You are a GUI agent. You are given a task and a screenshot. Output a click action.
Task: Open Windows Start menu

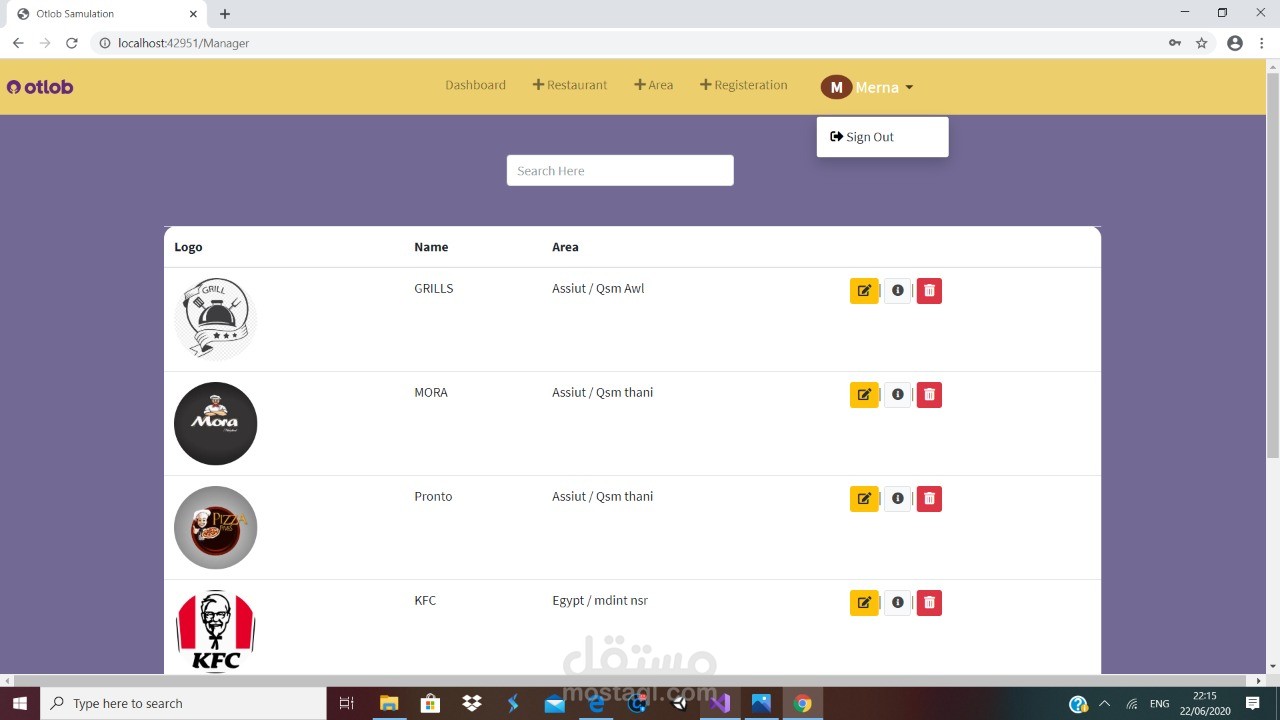[x=20, y=703]
